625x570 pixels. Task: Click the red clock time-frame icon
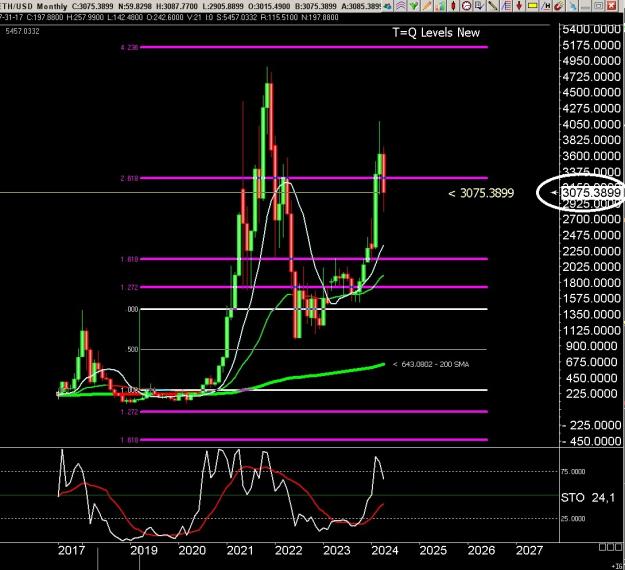[466, 6]
